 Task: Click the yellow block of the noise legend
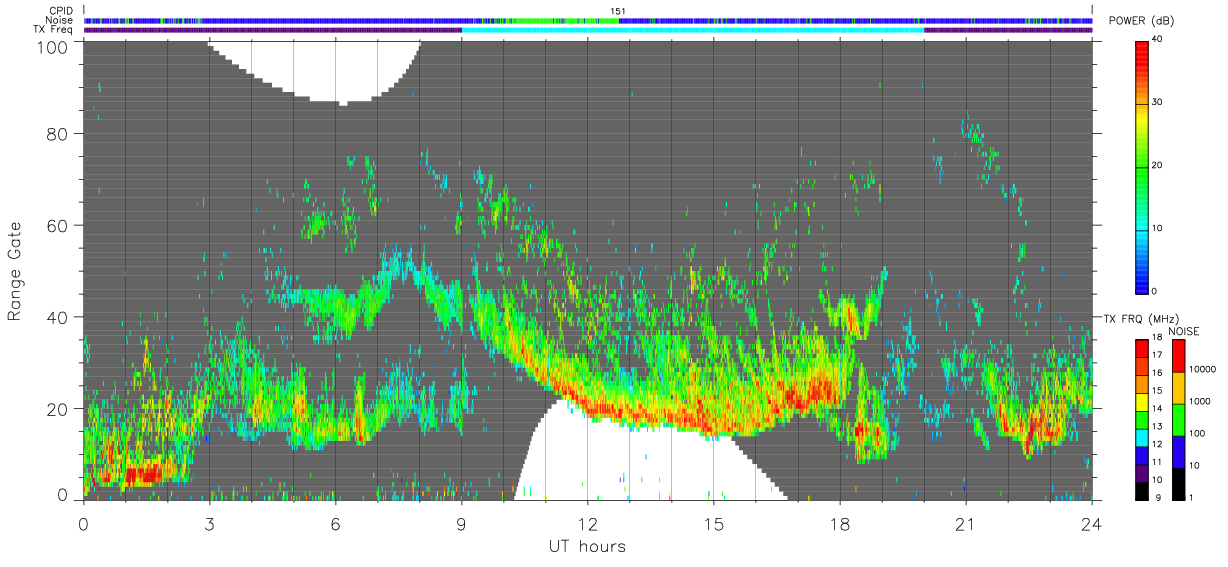pos(1180,388)
